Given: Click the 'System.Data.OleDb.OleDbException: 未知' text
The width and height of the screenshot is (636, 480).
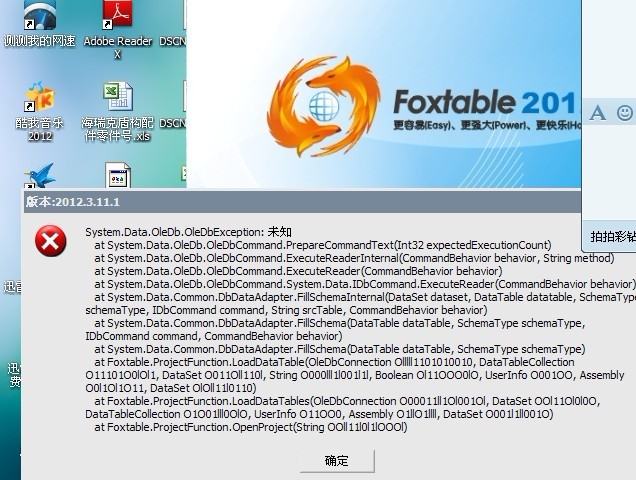Looking at the screenshot, I should (x=188, y=232).
